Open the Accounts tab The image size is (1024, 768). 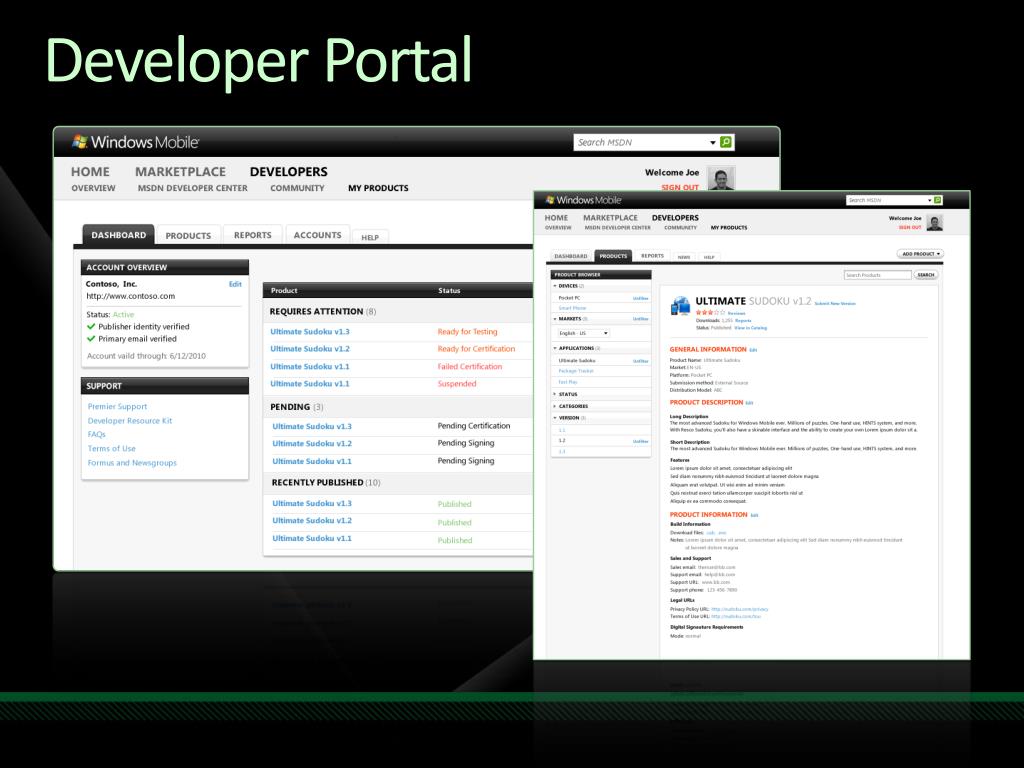(x=317, y=234)
